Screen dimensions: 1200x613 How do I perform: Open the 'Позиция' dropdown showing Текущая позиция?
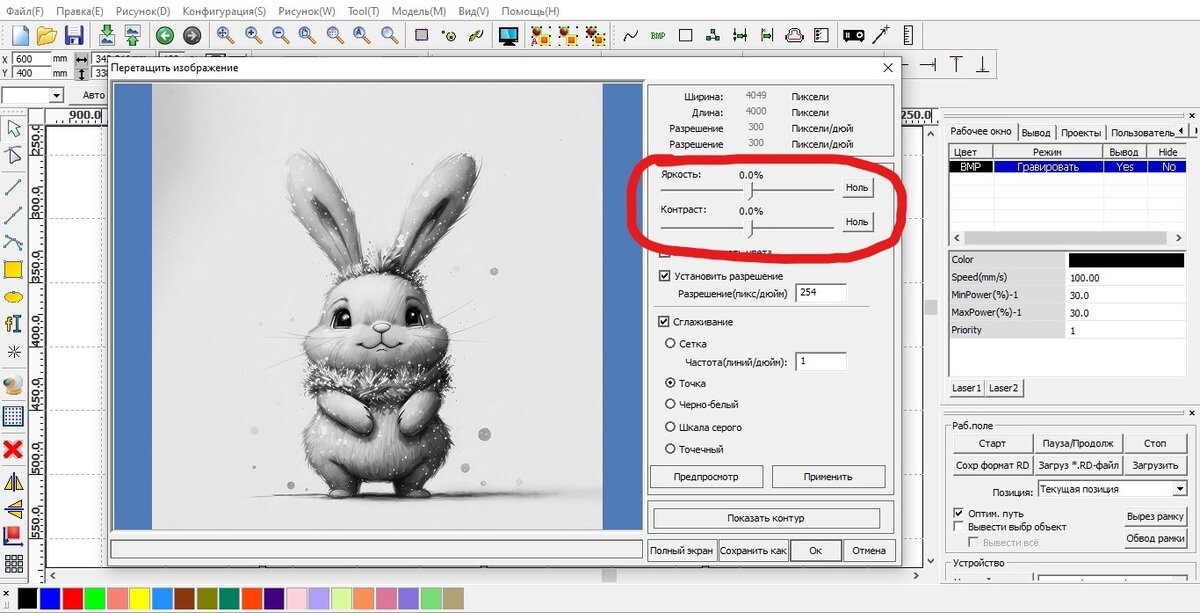tap(1111, 489)
